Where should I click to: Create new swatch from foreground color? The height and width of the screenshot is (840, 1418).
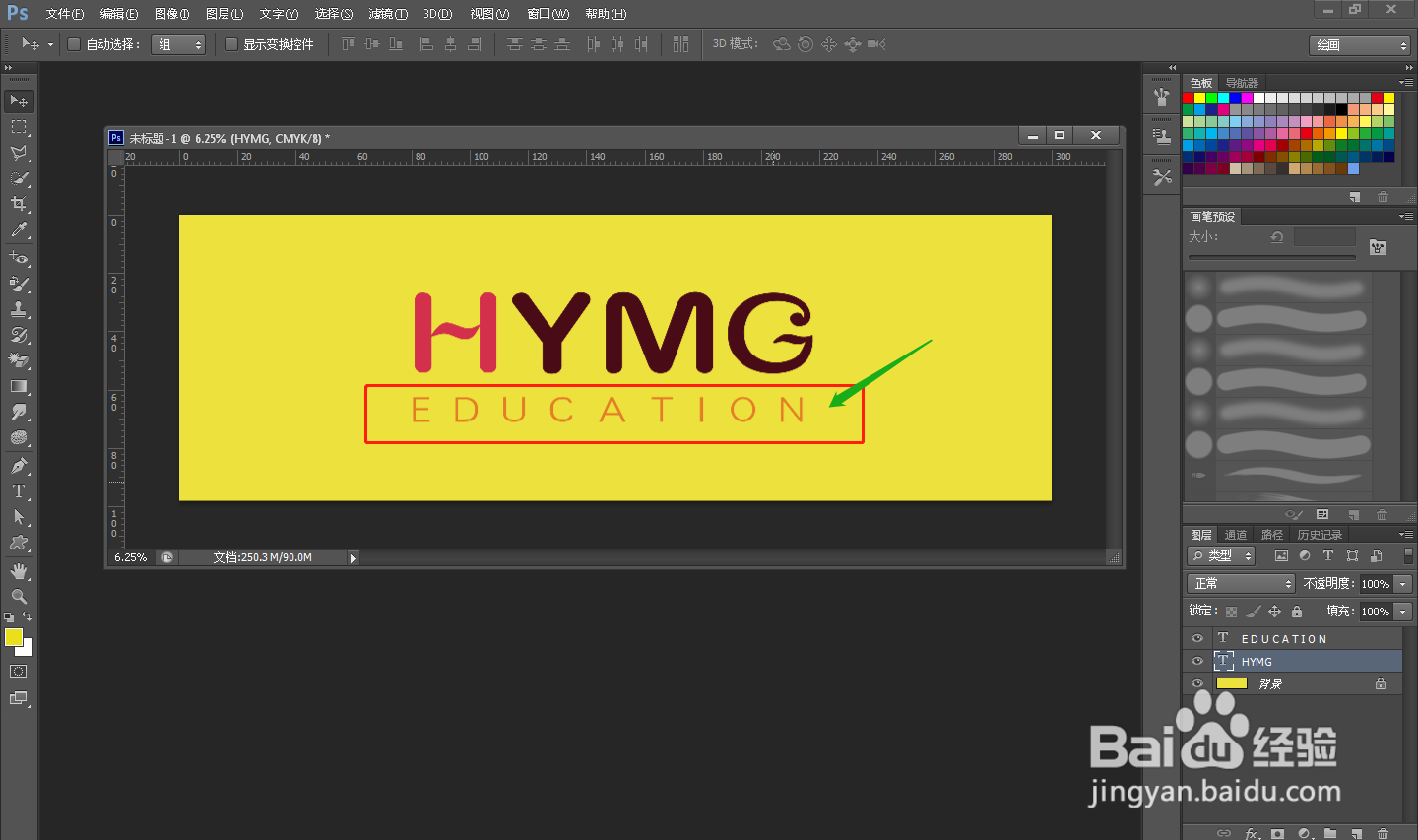tap(1355, 197)
